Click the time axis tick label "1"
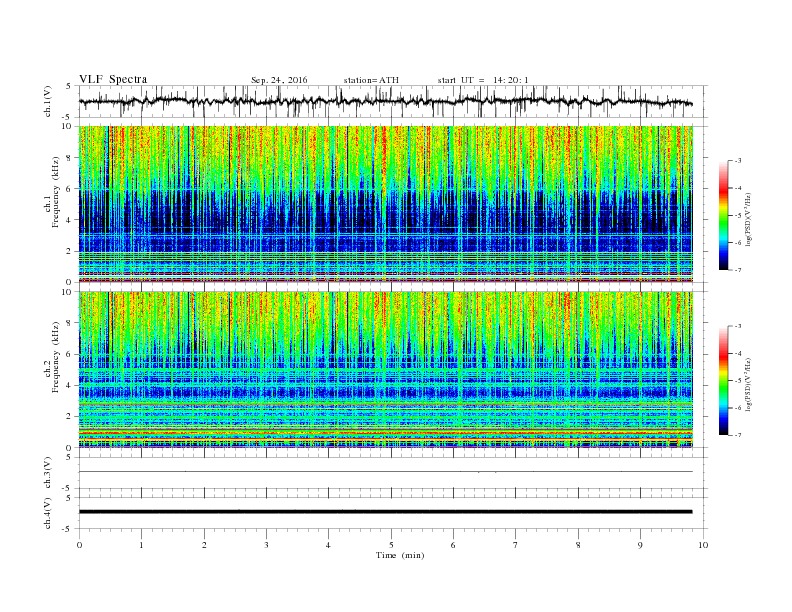 click(x=141, y=545)
